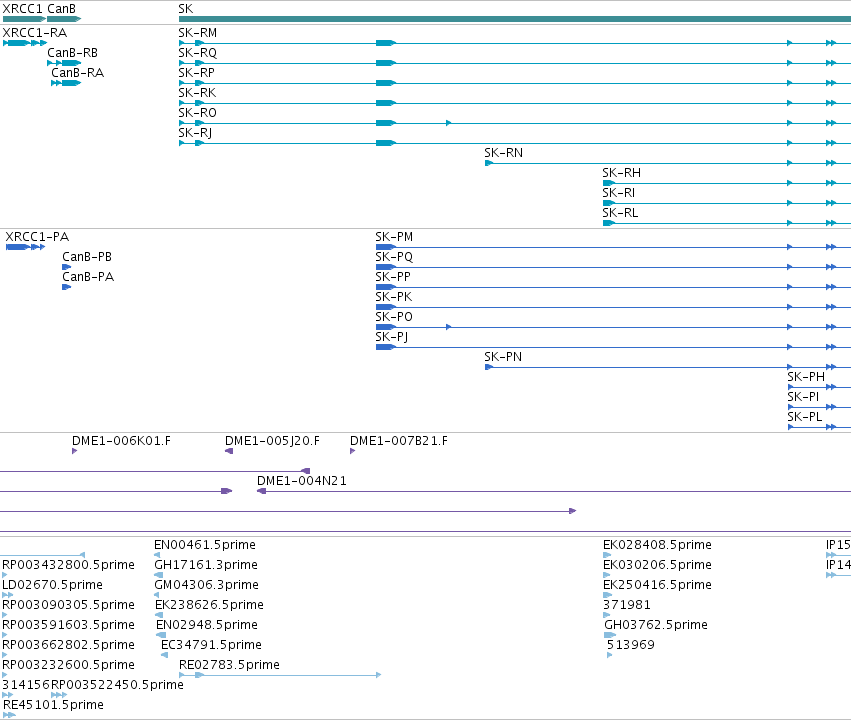Select EST label EK030206.5prime
Screen dimensions: 851x720
point(657,565)
